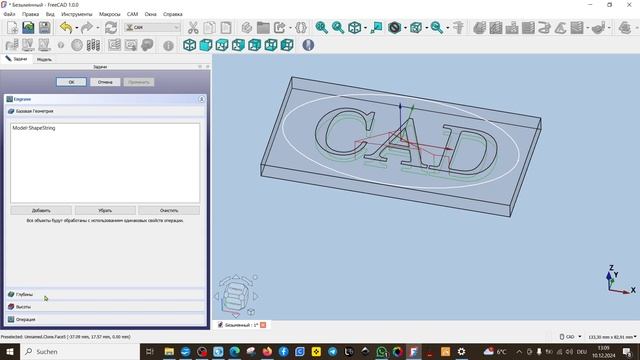
Task: Set isometric view with first cyan cube
Action: point(189,45)
